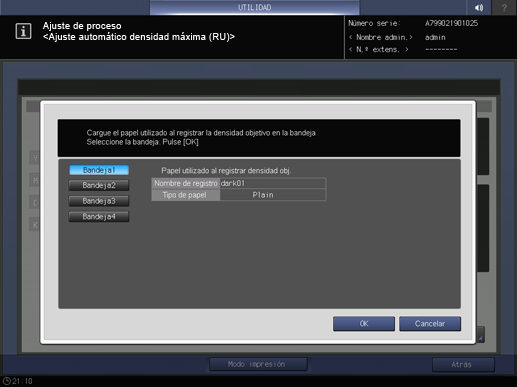Click Cancelar to dismiss dialog

click(x=430, y=324)
